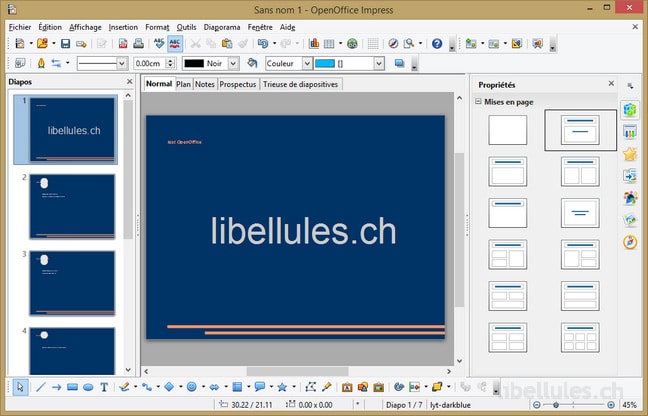
Task: Click the zoom in plus button
Action: click(611, 405)
